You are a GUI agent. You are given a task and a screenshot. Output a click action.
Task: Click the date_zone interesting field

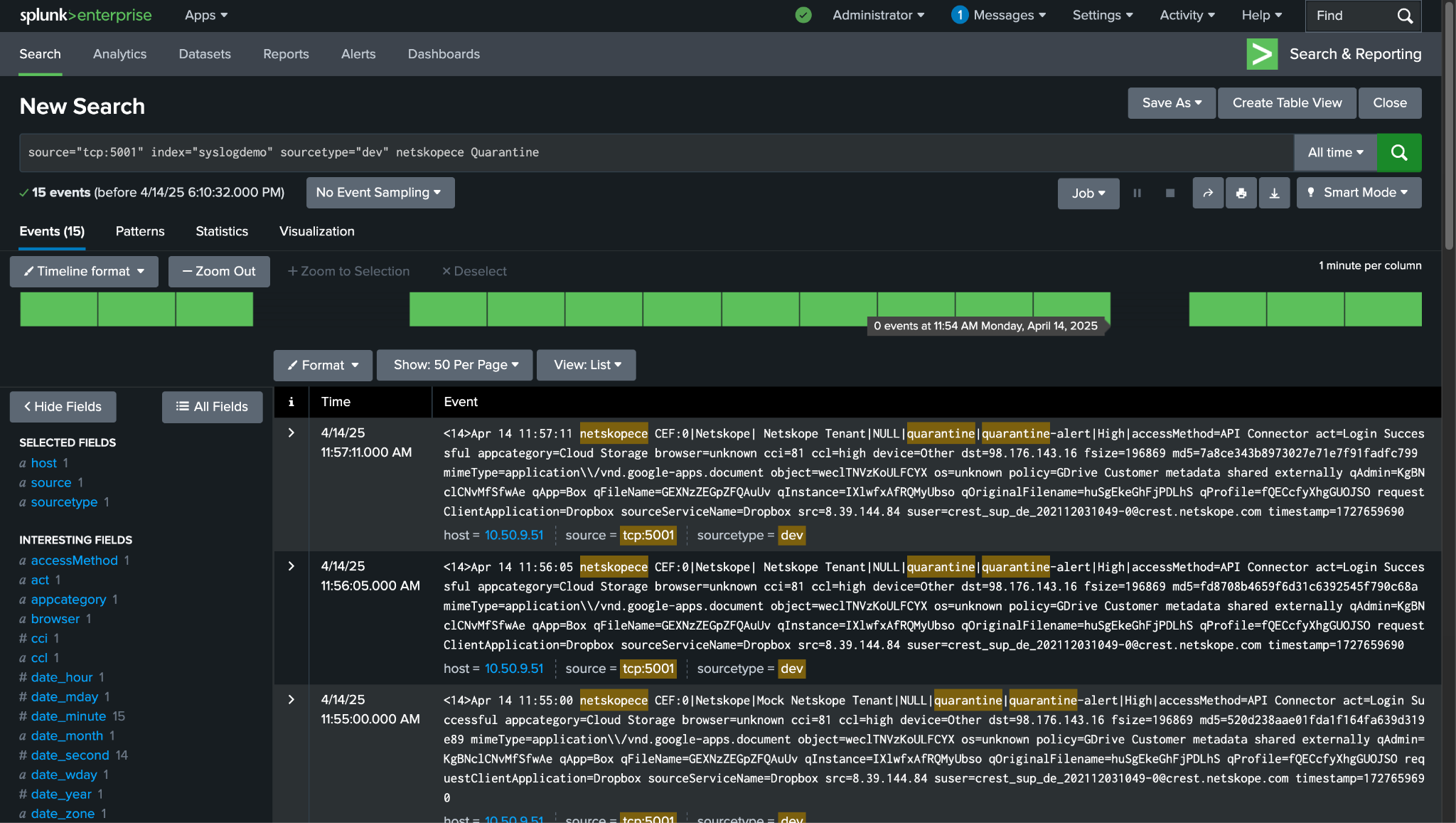(x=63, y=814)
